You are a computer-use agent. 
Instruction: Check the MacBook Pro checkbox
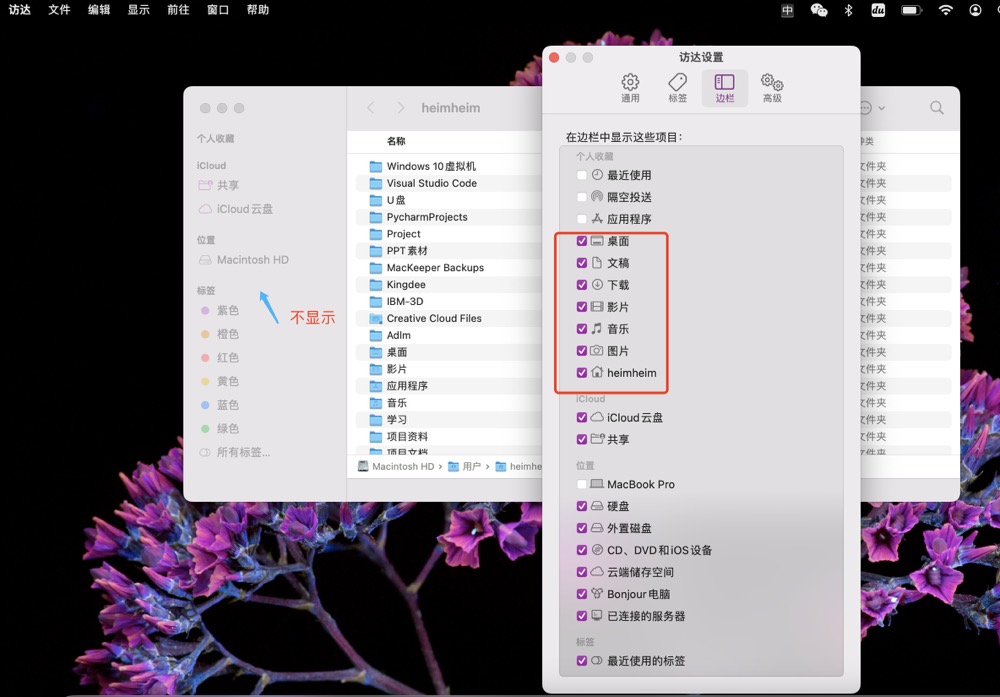tap(582, 484)
